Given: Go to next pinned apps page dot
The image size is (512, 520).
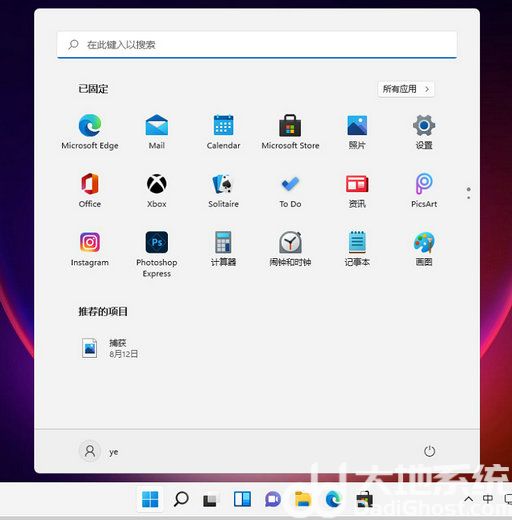Looking at the screenshot, I should 469,198.
